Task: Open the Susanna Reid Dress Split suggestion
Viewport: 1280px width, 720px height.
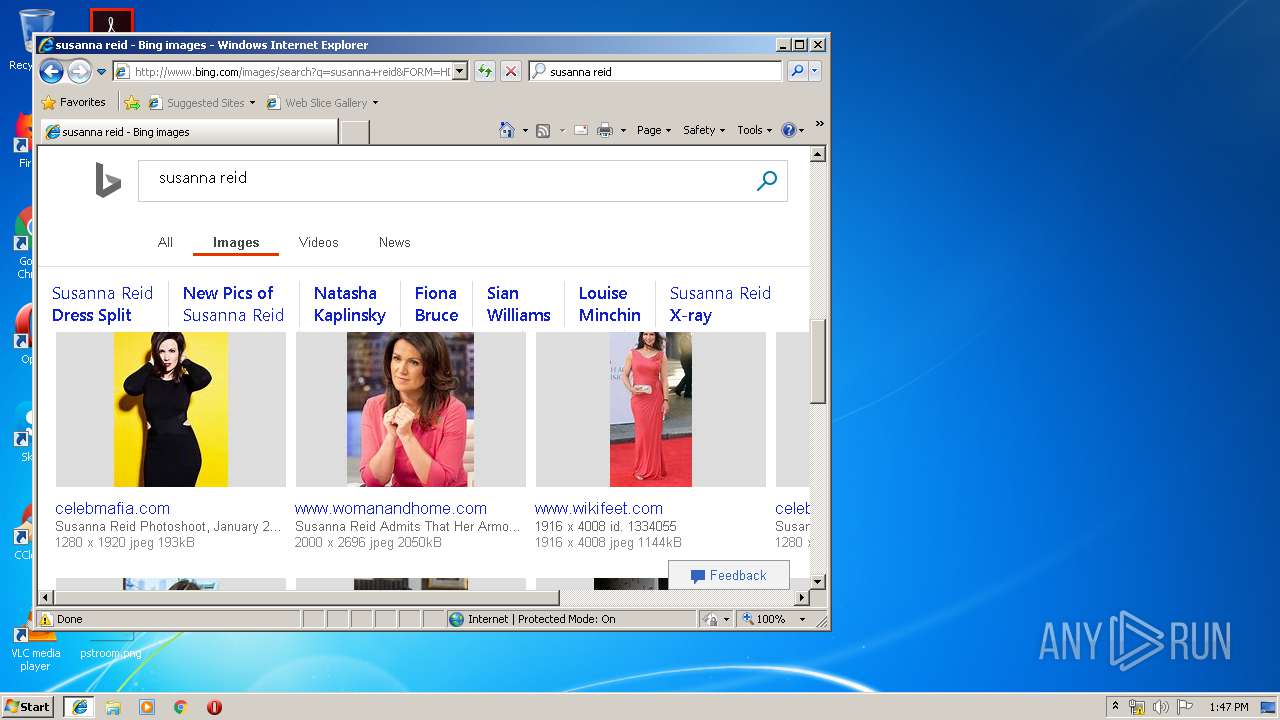Action: pyautogui.click(x=102, y=304)
